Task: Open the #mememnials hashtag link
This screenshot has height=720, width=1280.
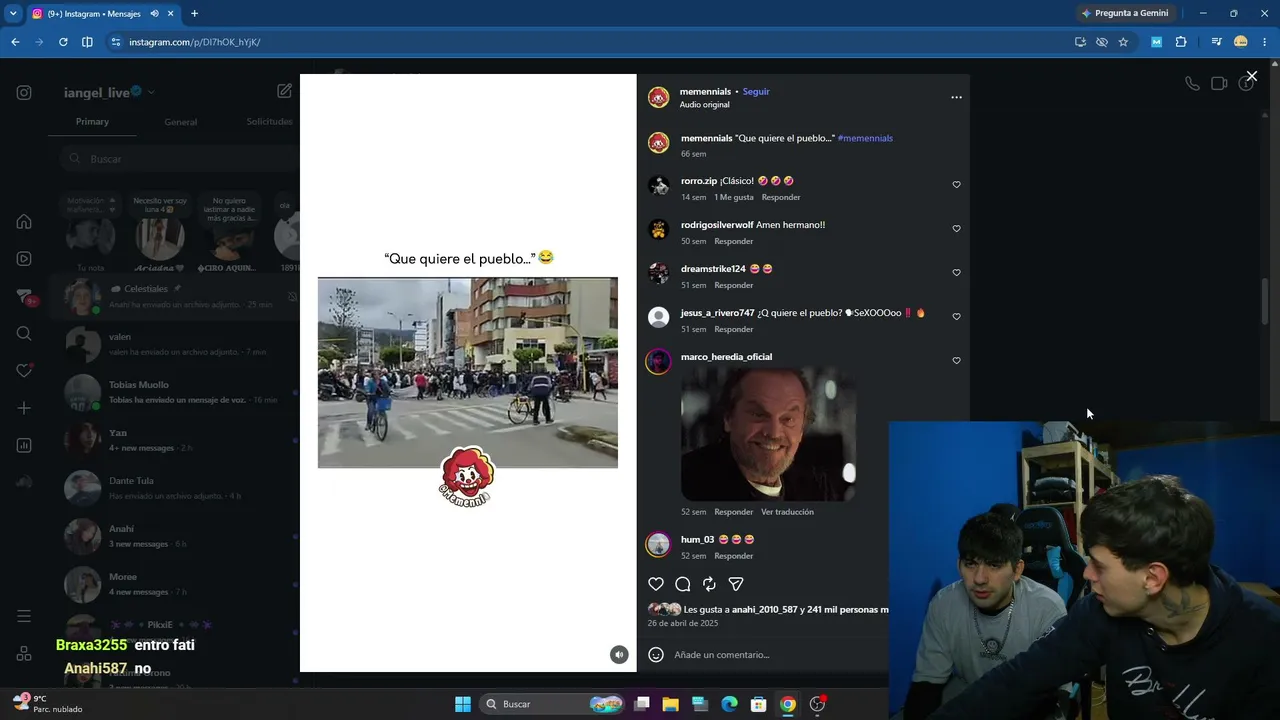Action: tap(865, 138)
